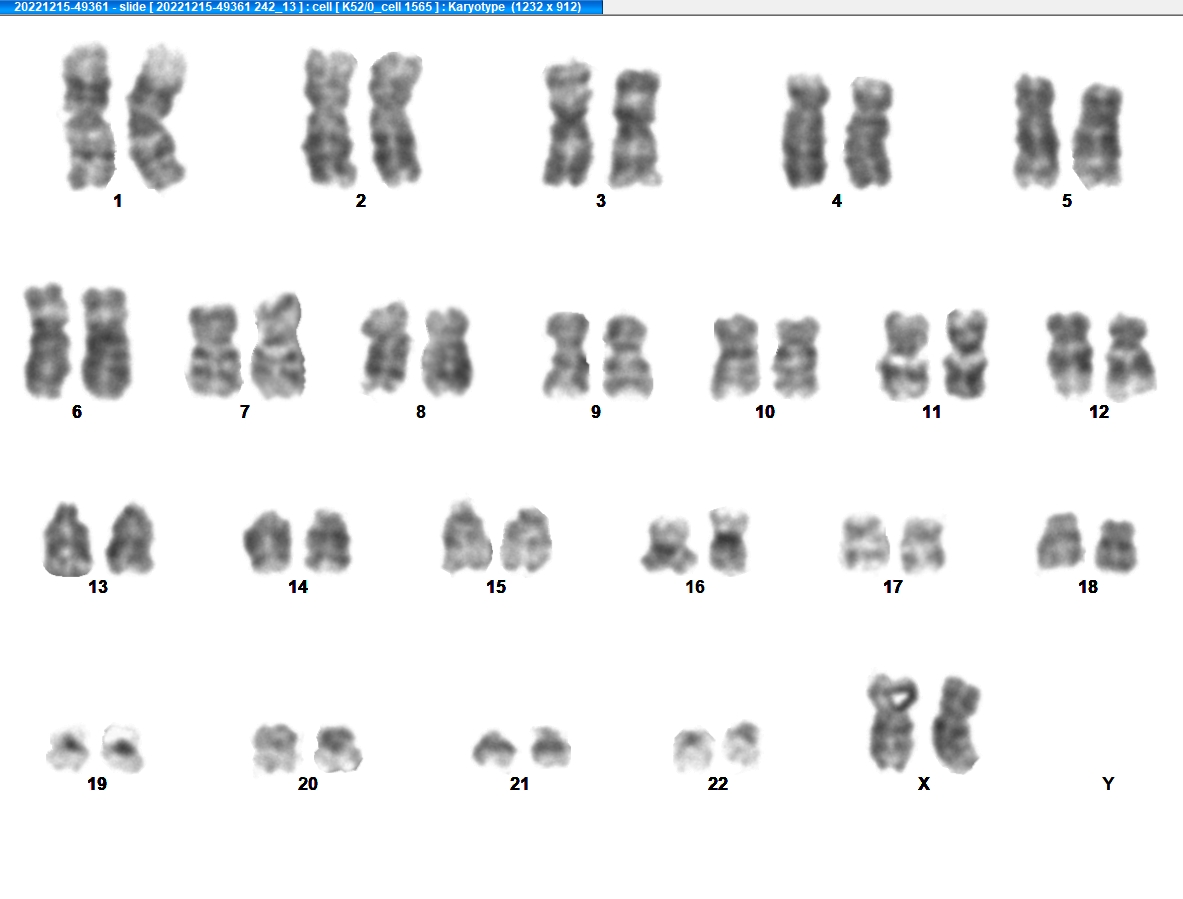The image size is (1183, 899).
Task: Select the right chromosome 18 image
Action: pyautogui.click(x=1117, y=546)
